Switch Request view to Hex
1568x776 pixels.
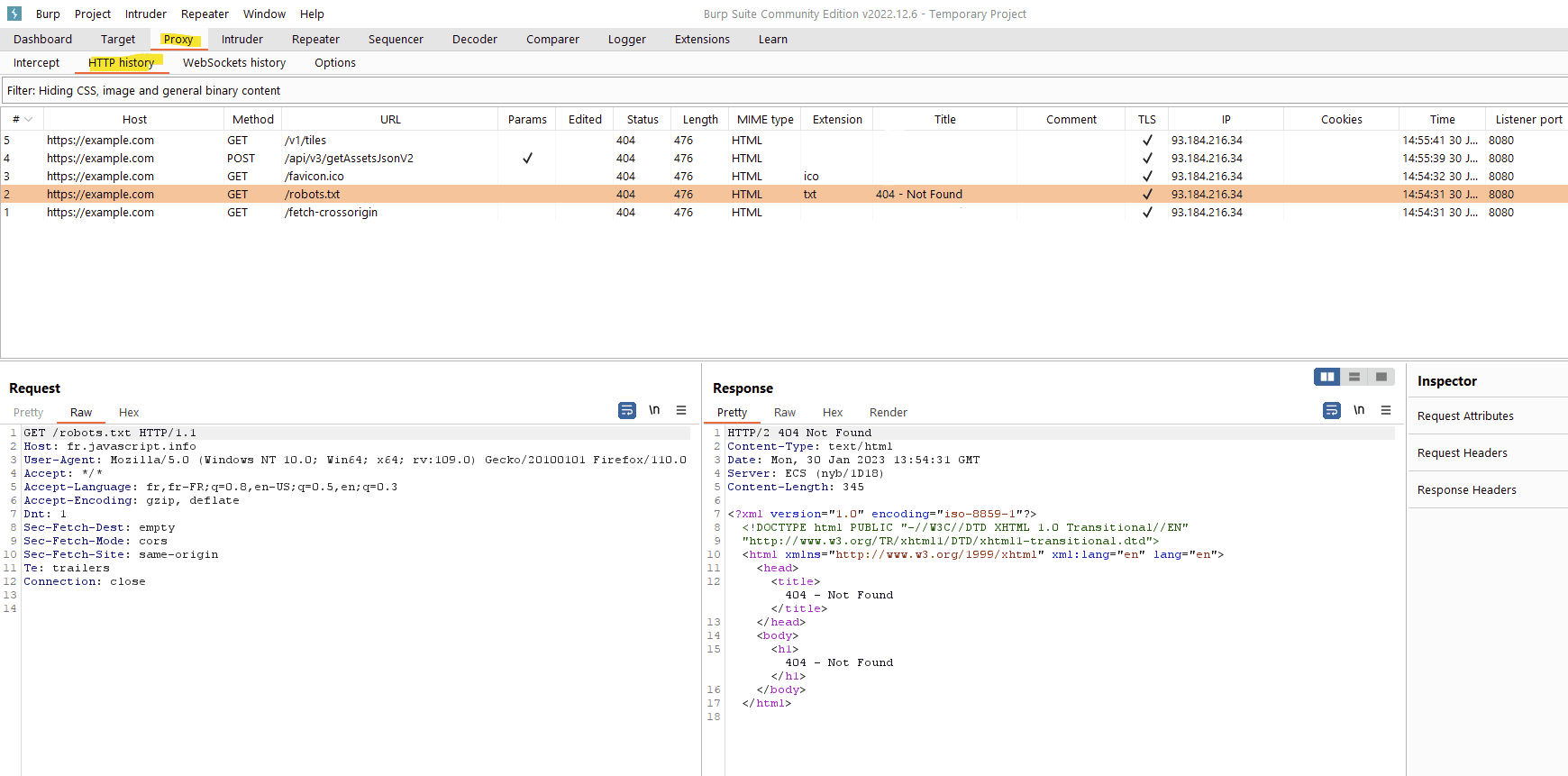click(129, 413)
